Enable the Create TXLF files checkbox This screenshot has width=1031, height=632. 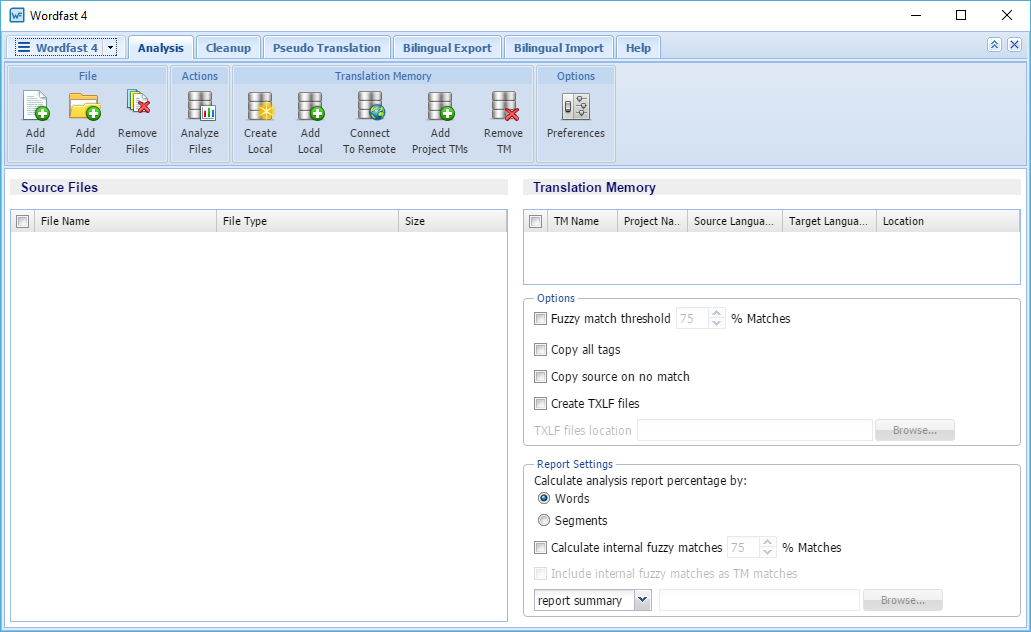pos(540,404)
